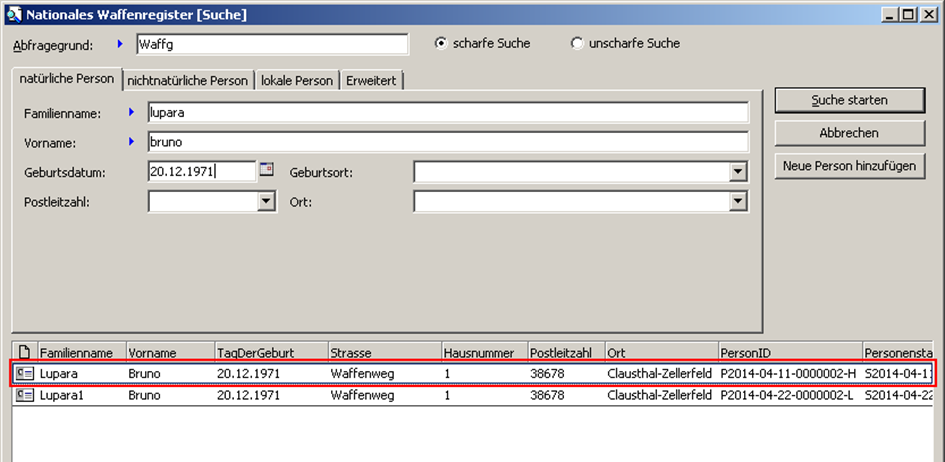Click the application icon in the title bar

point(13,15)
